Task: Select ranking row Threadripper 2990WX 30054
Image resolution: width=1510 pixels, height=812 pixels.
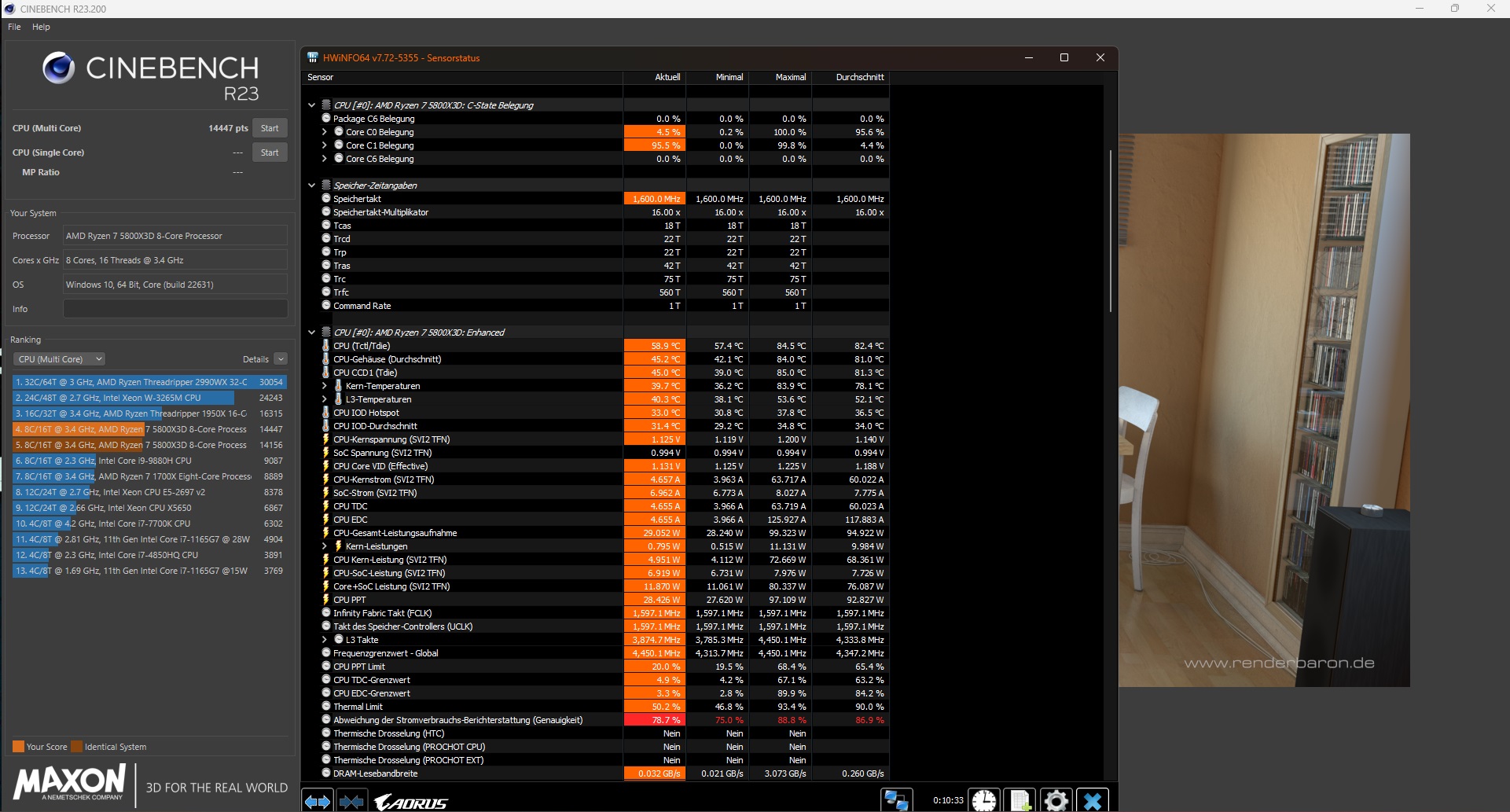Action: (x=149, y=382)
